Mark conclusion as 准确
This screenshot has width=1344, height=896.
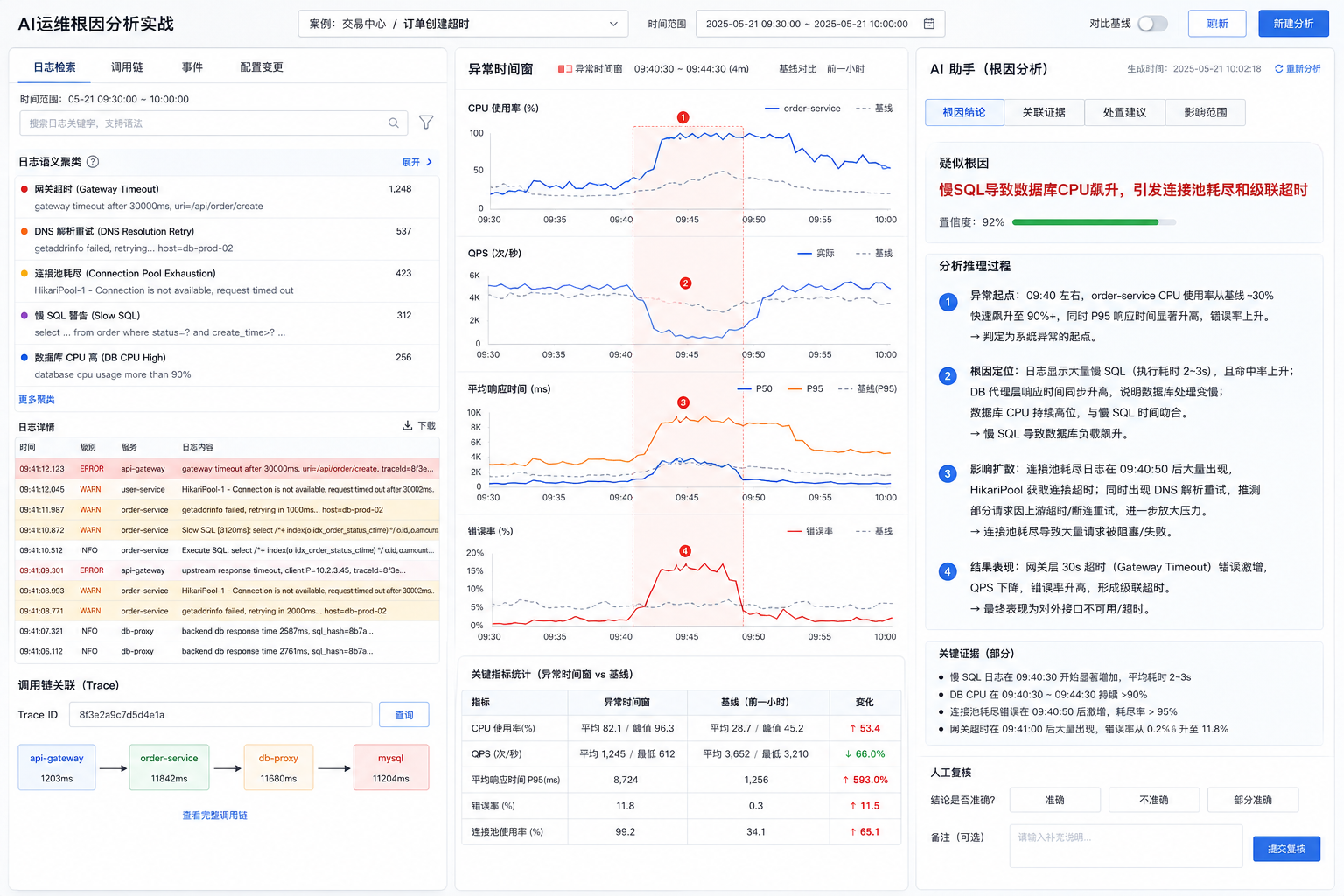pyautogui.click(x=1054, y=800)
